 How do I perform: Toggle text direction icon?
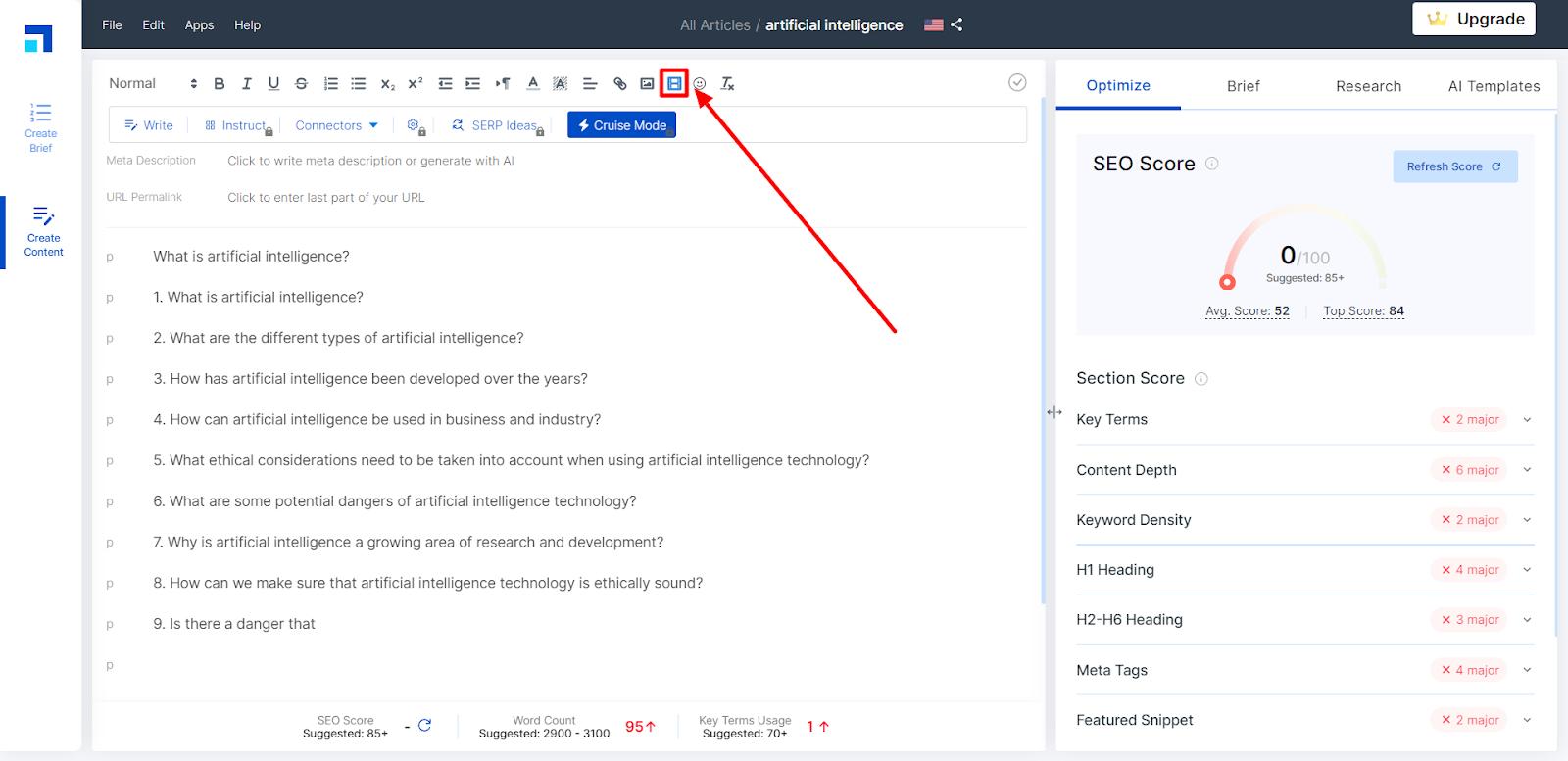tap(503, 84)
